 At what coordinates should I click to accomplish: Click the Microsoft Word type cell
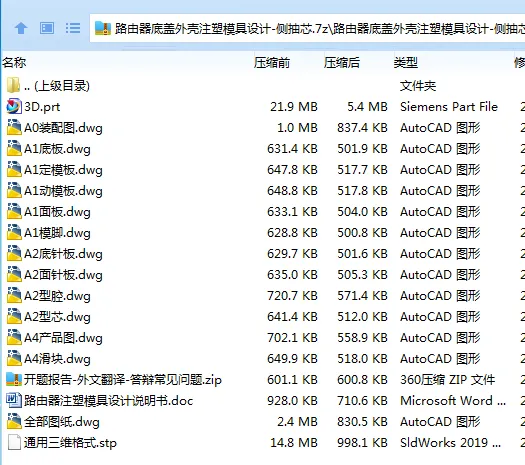pos(453,401)
